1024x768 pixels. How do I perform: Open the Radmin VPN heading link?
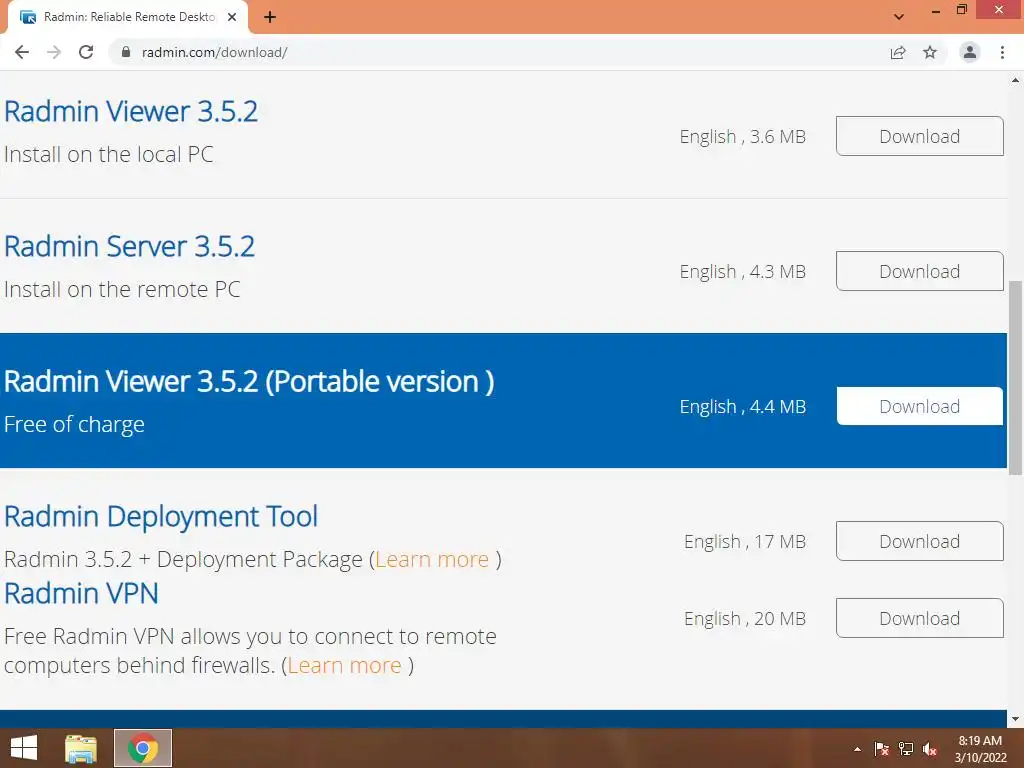[81, 594]
